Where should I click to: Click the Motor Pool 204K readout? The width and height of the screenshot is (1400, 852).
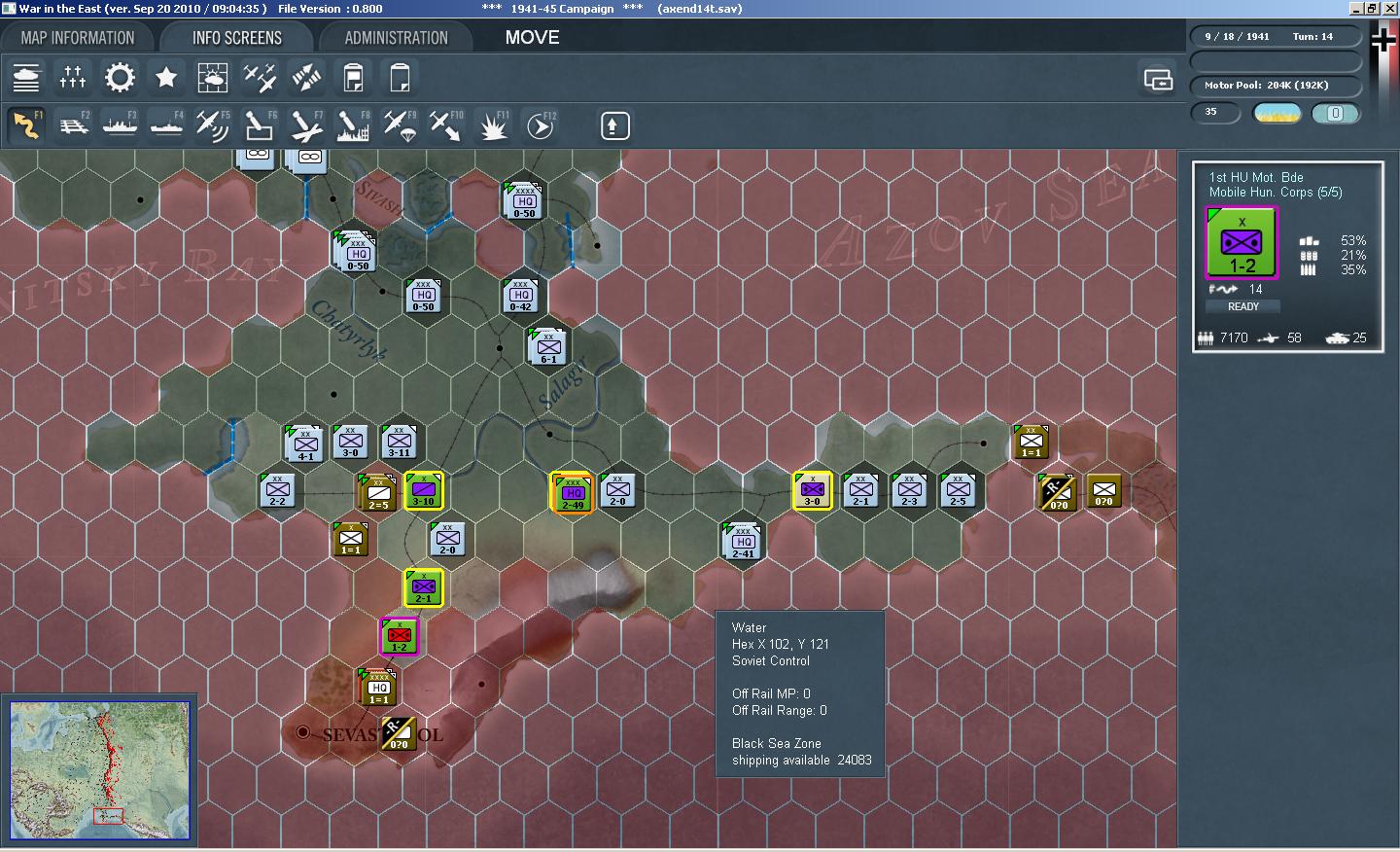1274,86
